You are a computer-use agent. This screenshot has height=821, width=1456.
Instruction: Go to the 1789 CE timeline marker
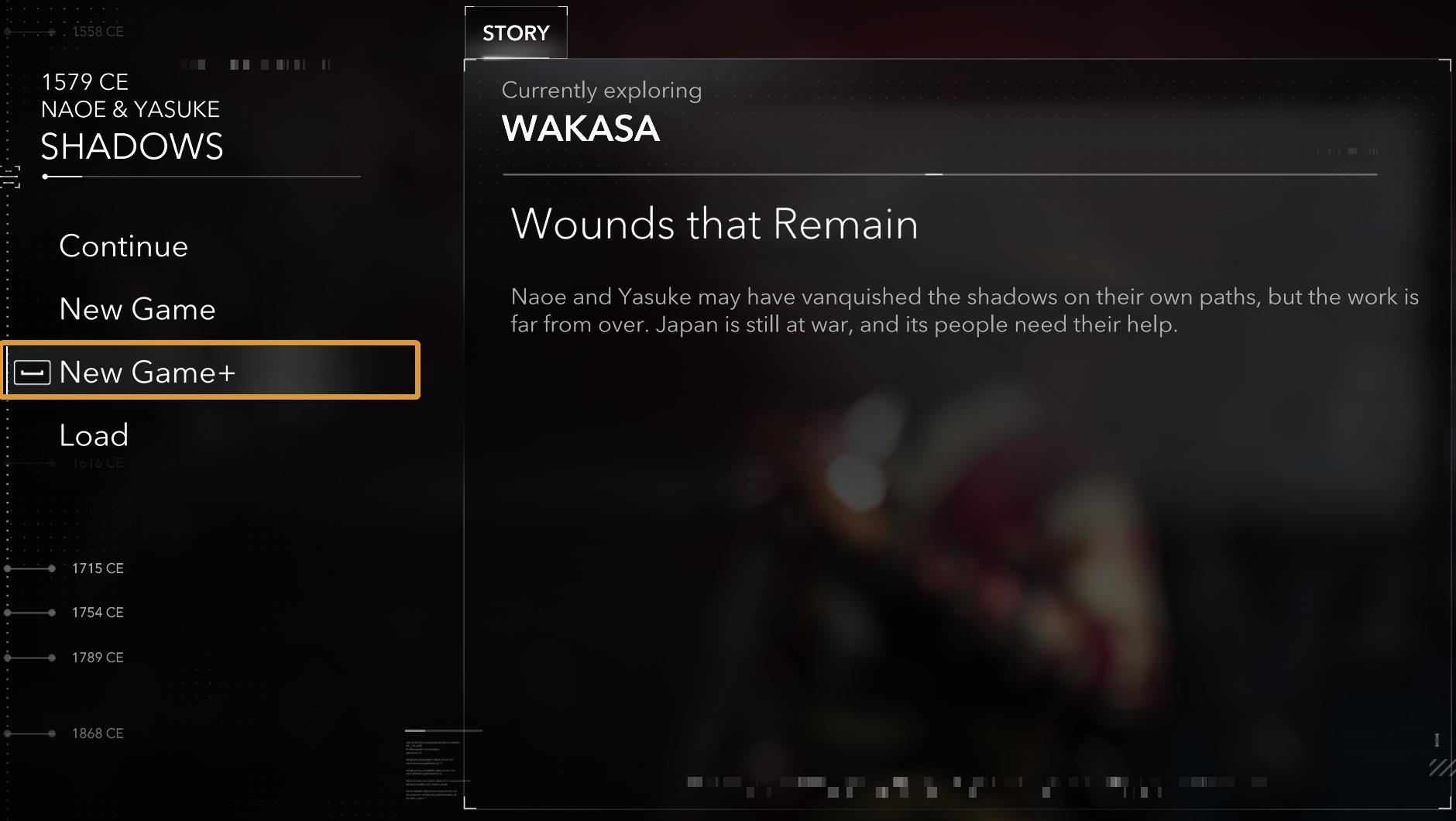pos(98,658)
